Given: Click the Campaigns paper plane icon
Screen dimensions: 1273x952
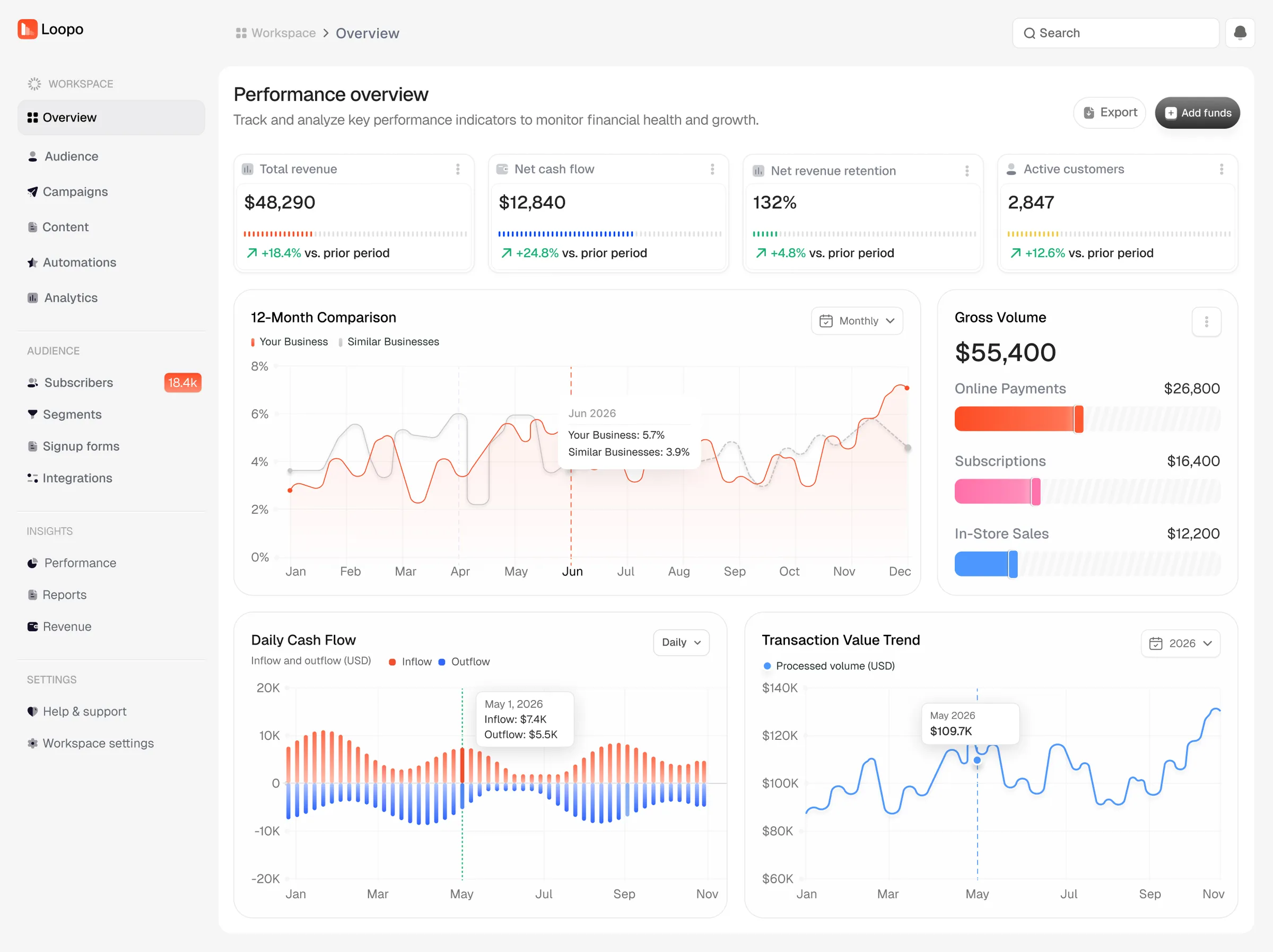Looking at the screenshot, I should pos(33,191).
